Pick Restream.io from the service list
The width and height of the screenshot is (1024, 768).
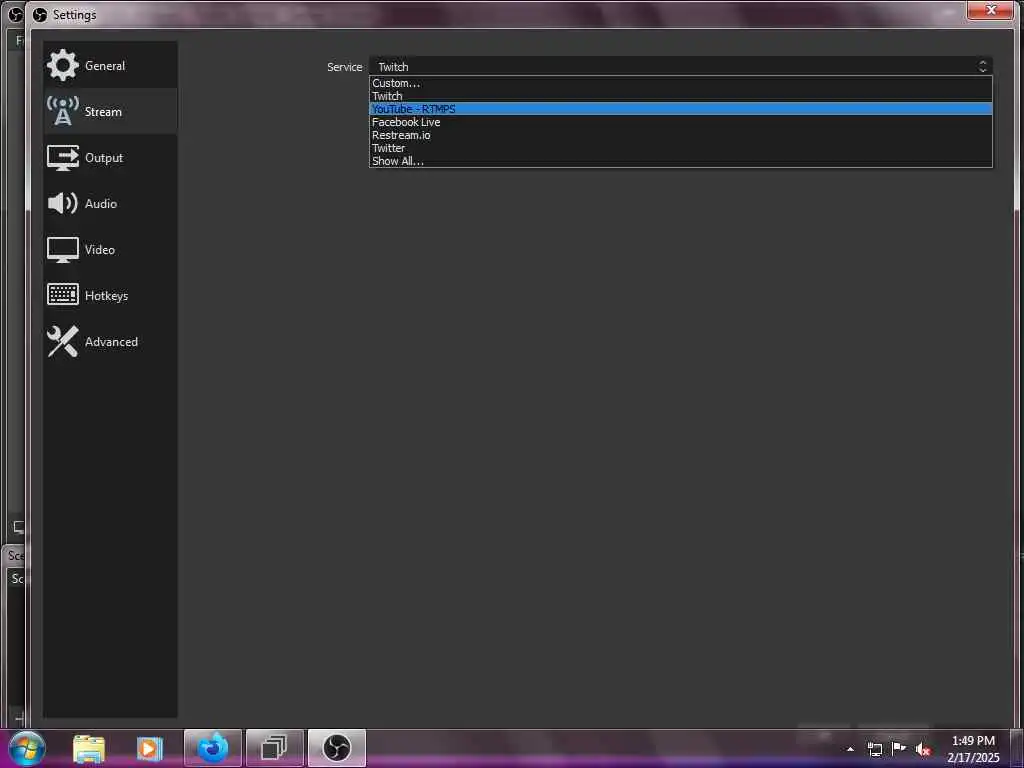coord(680,135)
